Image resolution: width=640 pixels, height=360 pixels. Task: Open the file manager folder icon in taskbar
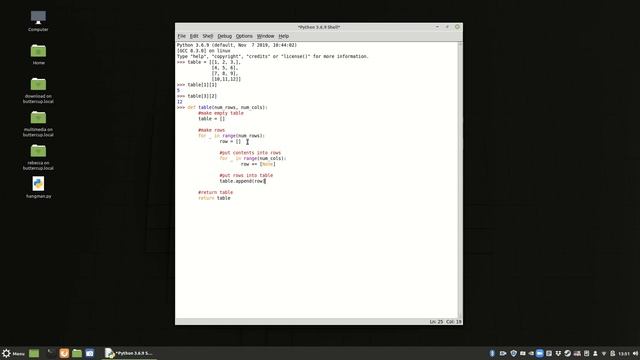(77, 353)
